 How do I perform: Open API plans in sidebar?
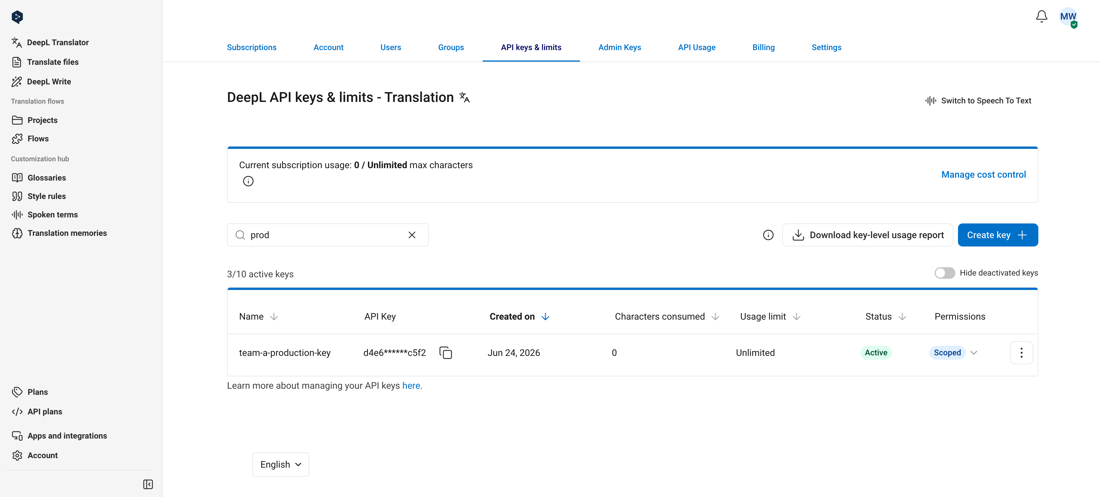(37, 411)
